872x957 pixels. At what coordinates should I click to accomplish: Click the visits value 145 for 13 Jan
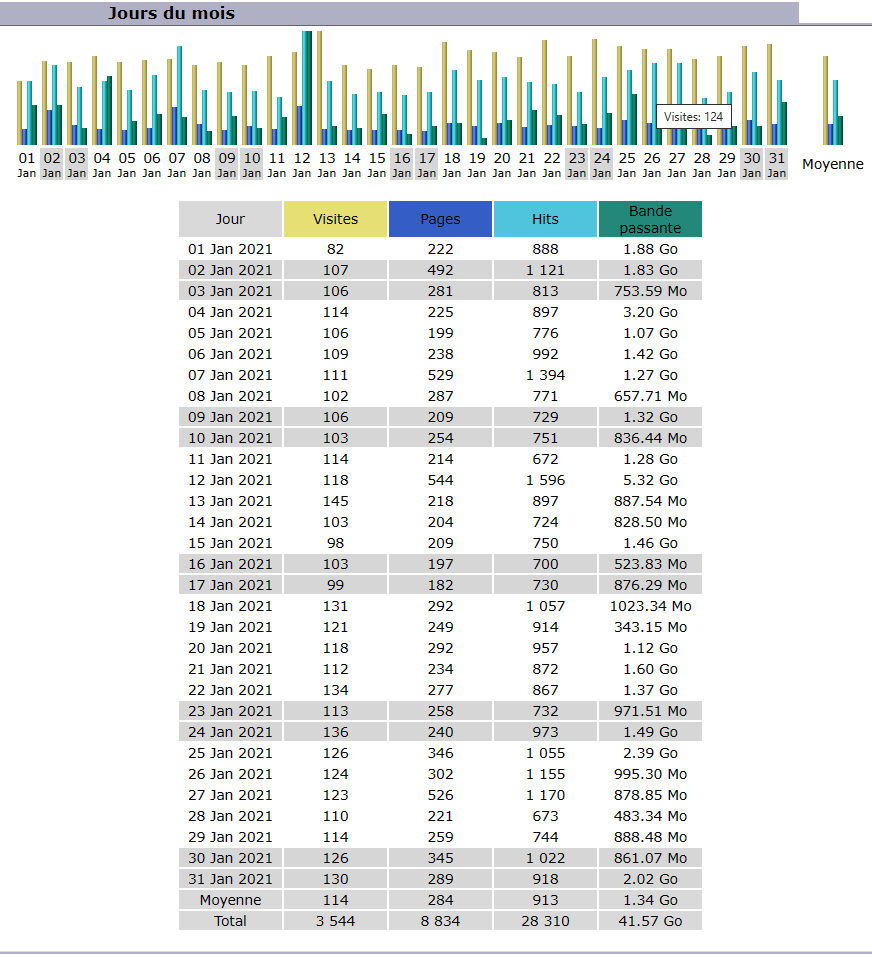click(x=336, y=501)
